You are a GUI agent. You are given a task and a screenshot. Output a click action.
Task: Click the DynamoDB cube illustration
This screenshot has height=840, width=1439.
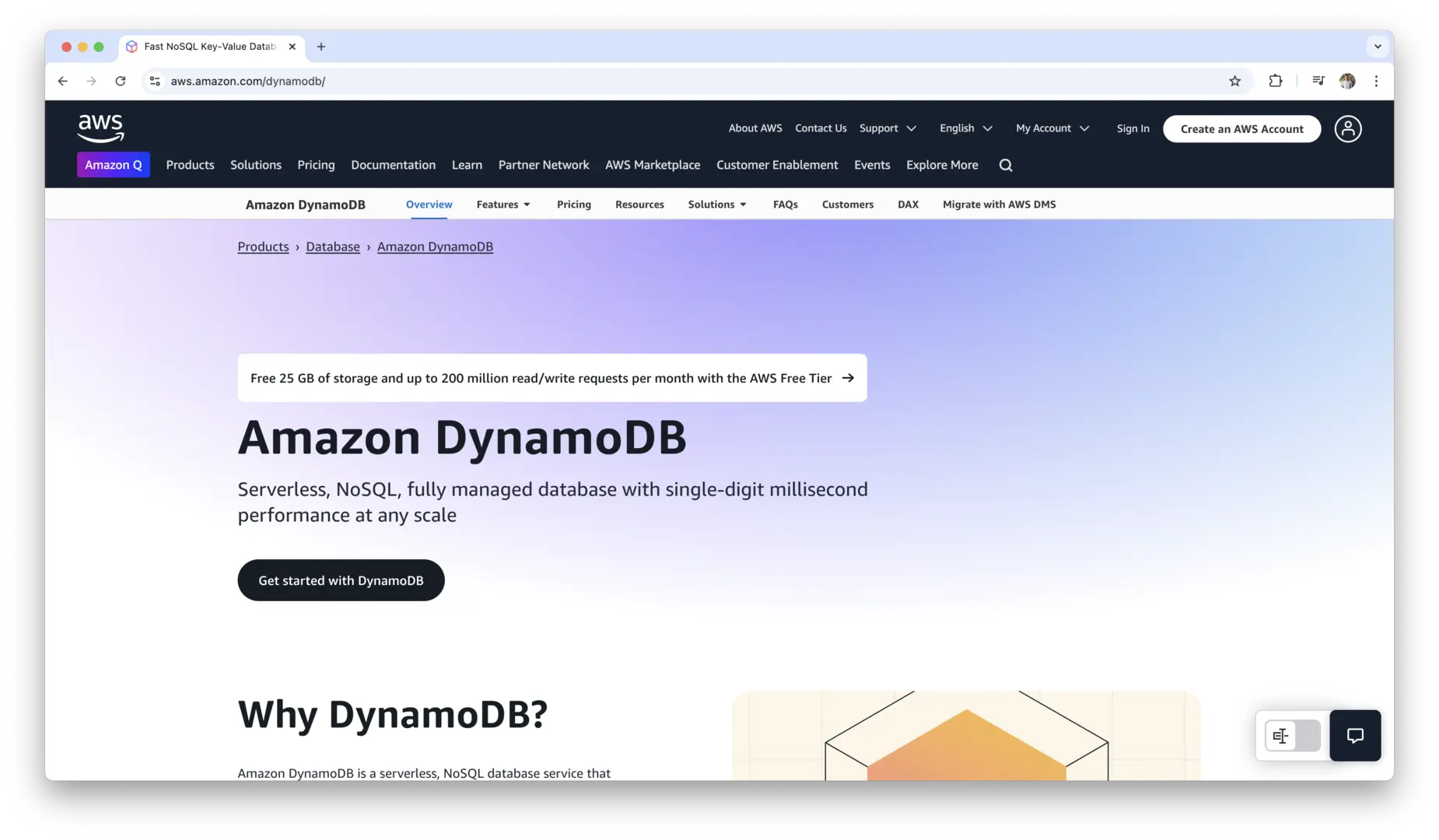point(966,736)
